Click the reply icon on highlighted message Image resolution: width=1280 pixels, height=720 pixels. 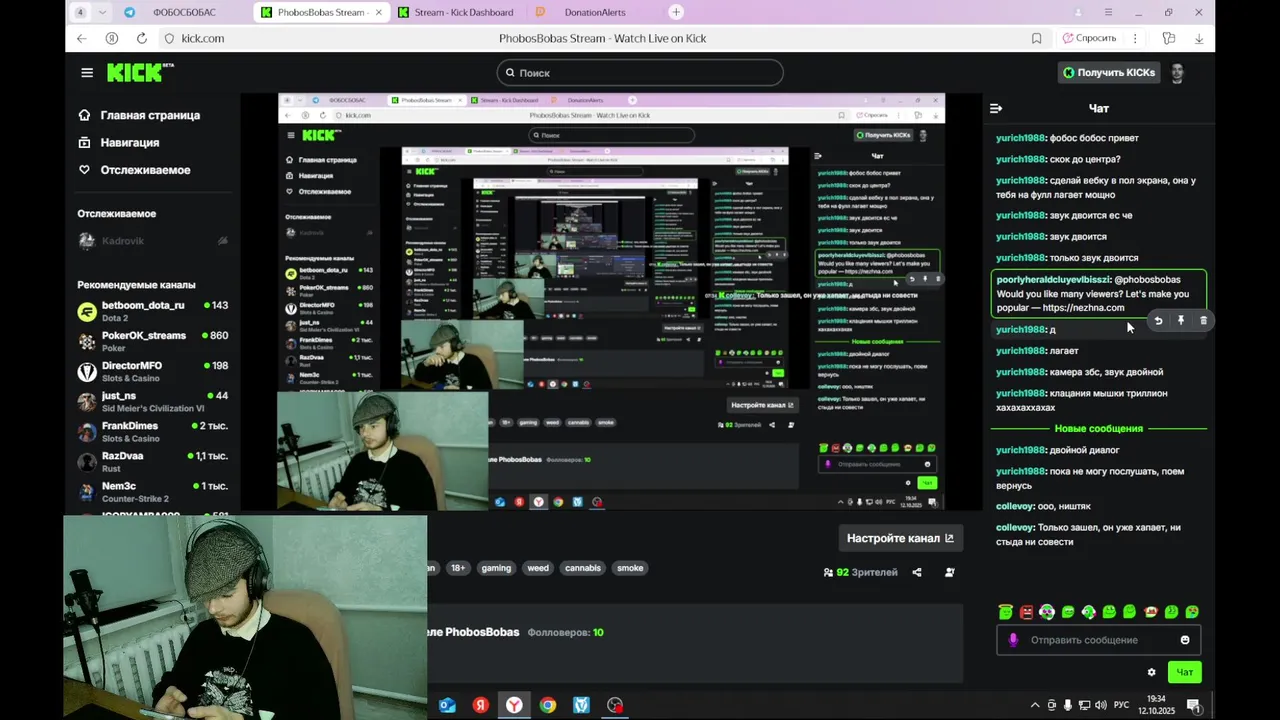click(1158, 321)
